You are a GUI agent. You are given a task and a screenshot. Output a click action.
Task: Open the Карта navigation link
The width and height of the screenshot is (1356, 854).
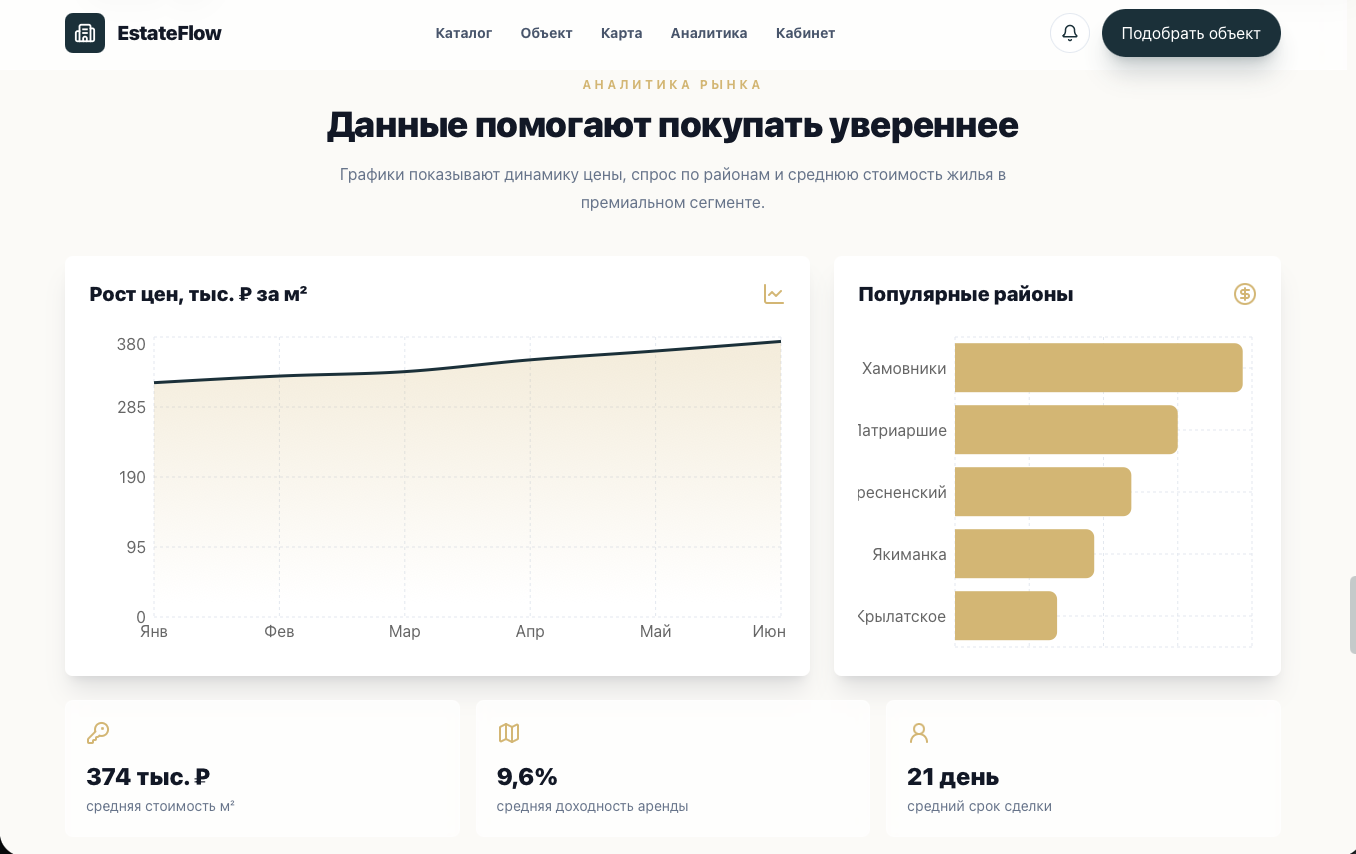pos(622,33)
